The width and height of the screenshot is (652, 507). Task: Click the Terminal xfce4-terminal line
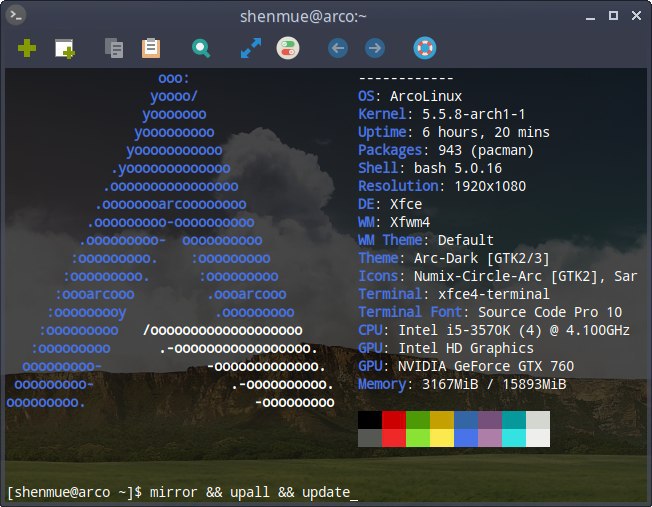coord(454,294)
